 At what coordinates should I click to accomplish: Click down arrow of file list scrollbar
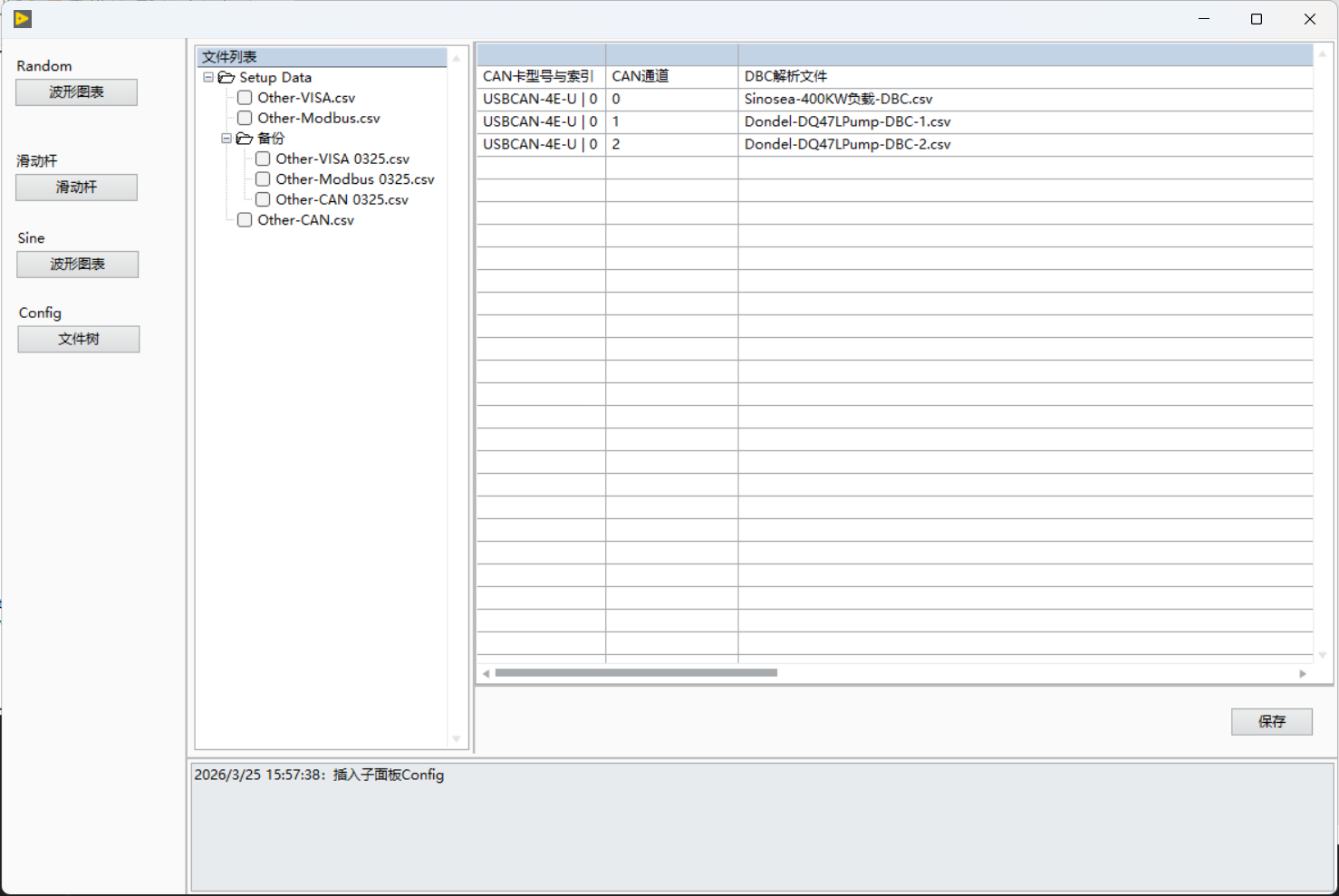pyautogui.click(x=457, y=739)
